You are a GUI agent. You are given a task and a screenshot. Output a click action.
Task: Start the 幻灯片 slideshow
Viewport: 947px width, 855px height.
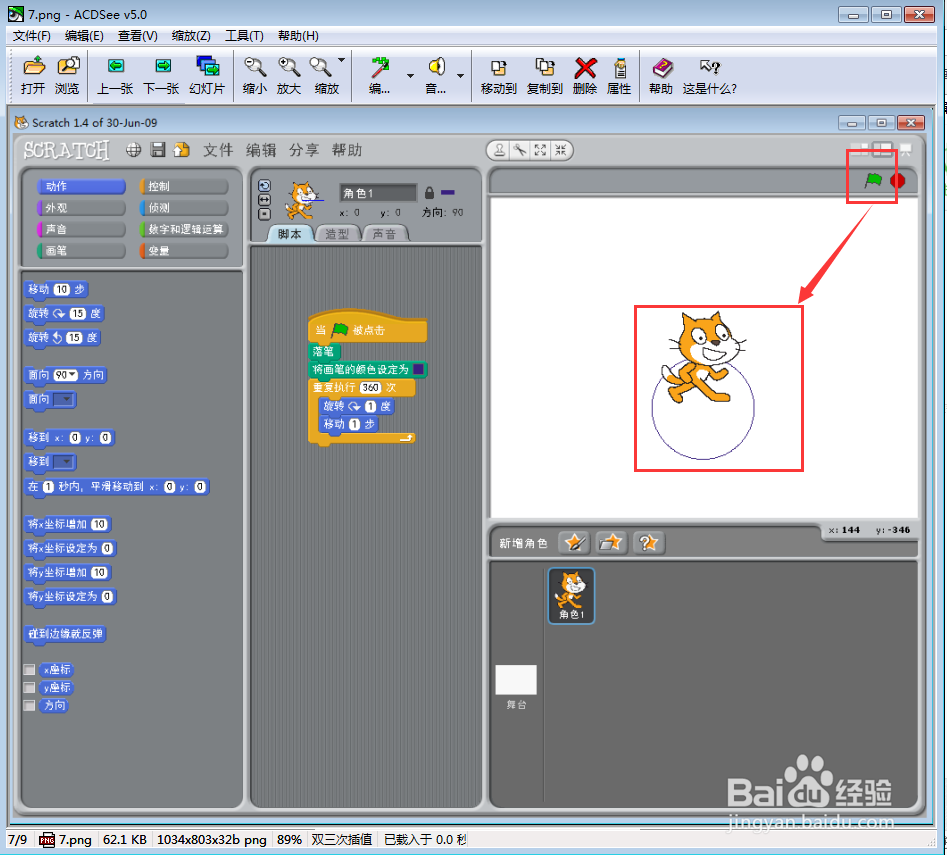(207, 75)
